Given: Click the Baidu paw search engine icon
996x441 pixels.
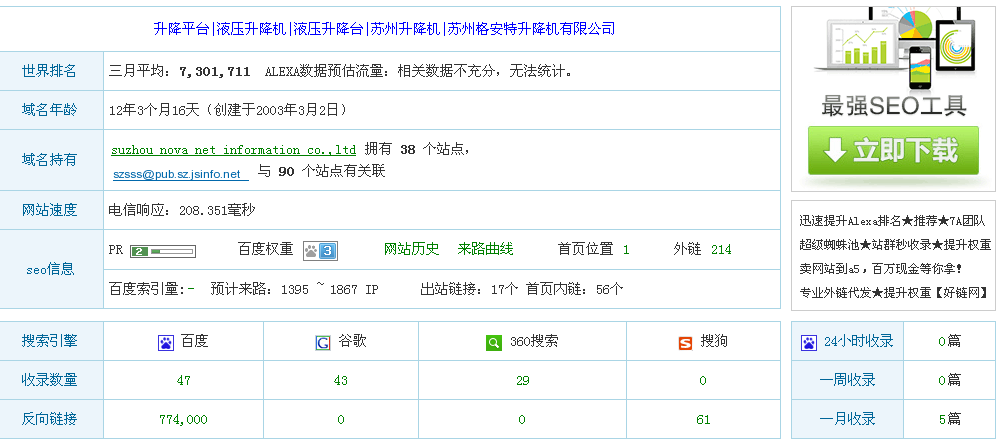Looking at the screenshot, I should 166,342.
